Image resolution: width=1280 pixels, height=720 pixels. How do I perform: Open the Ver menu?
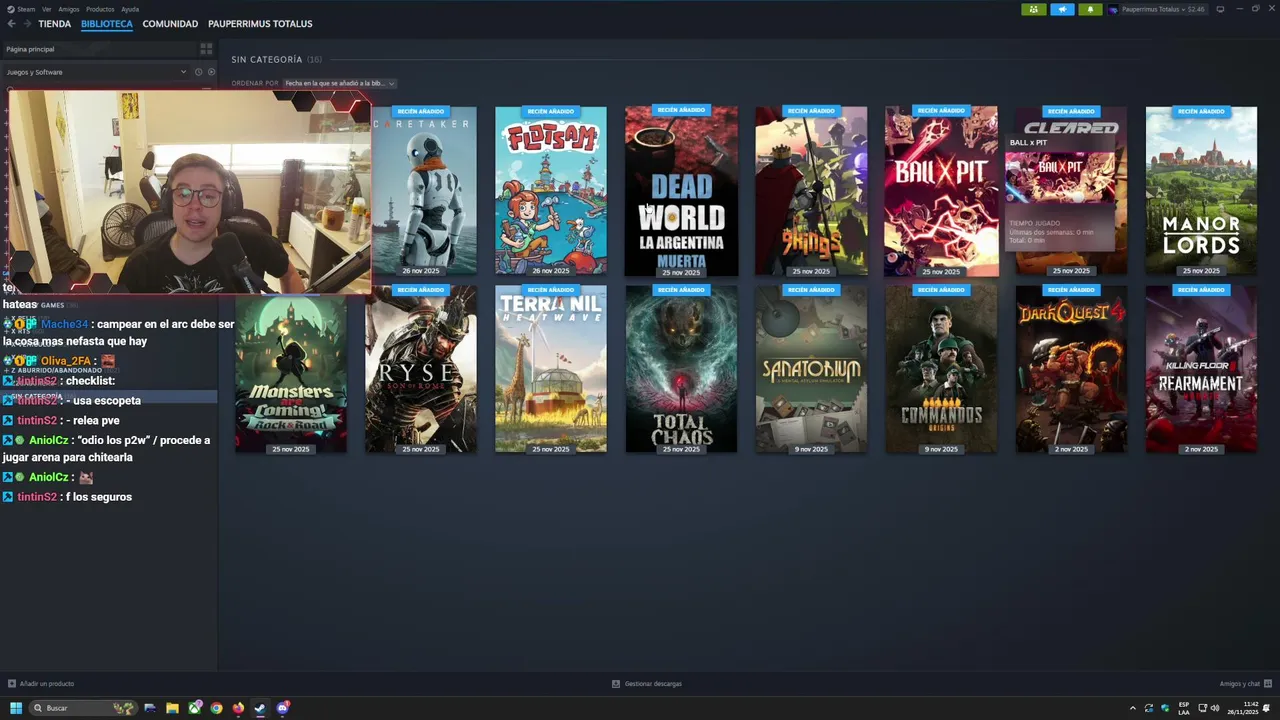click(x=47, y=9)
